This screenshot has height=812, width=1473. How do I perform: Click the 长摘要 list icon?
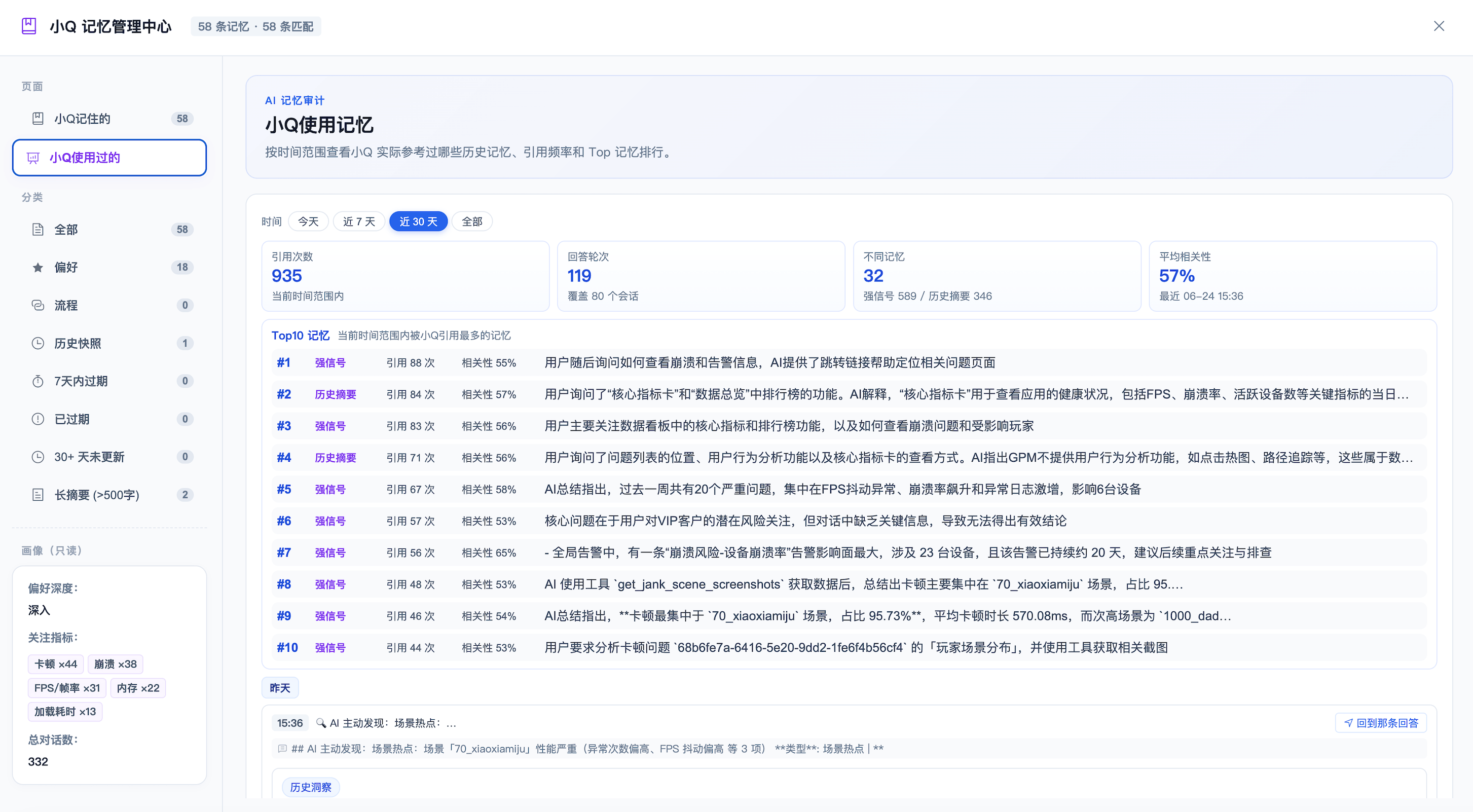click(38, 495)
